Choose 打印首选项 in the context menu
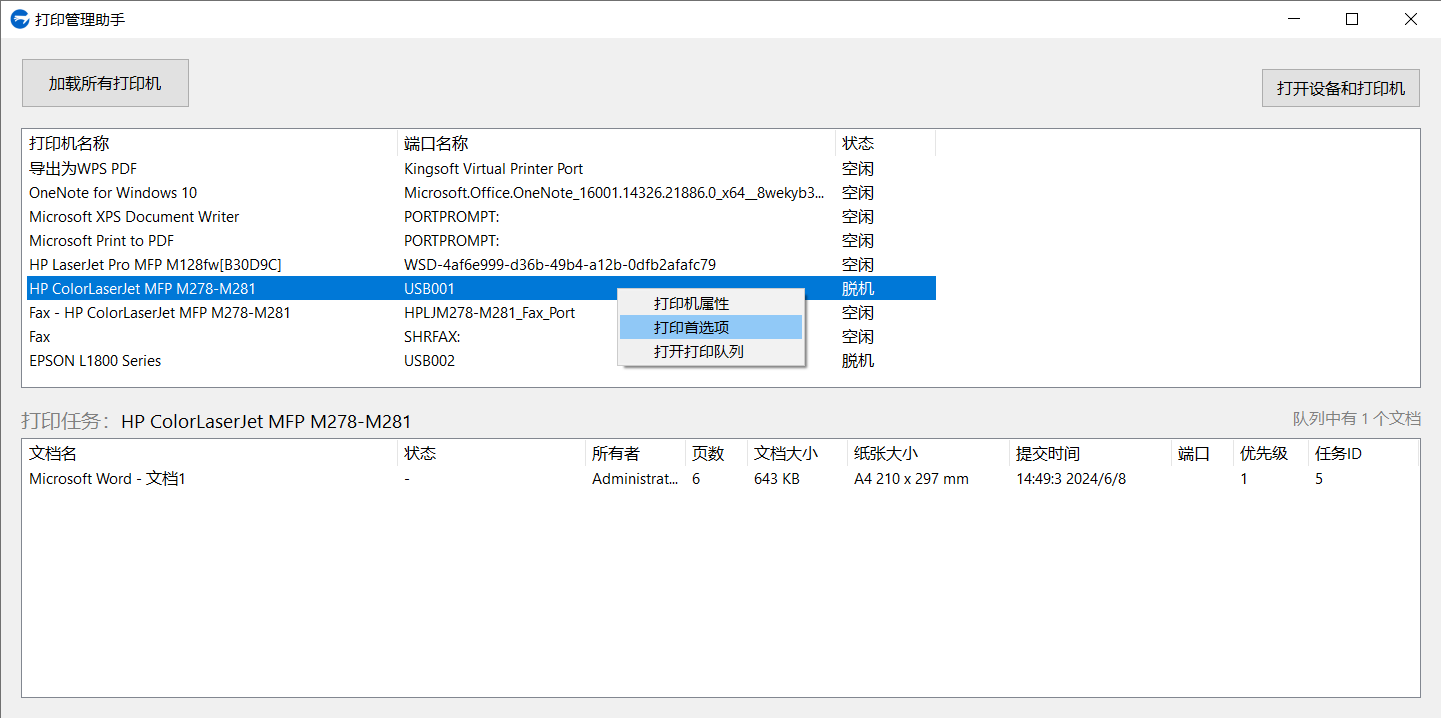The width and height of the screenshot is (1441, 718). point(711,327)
